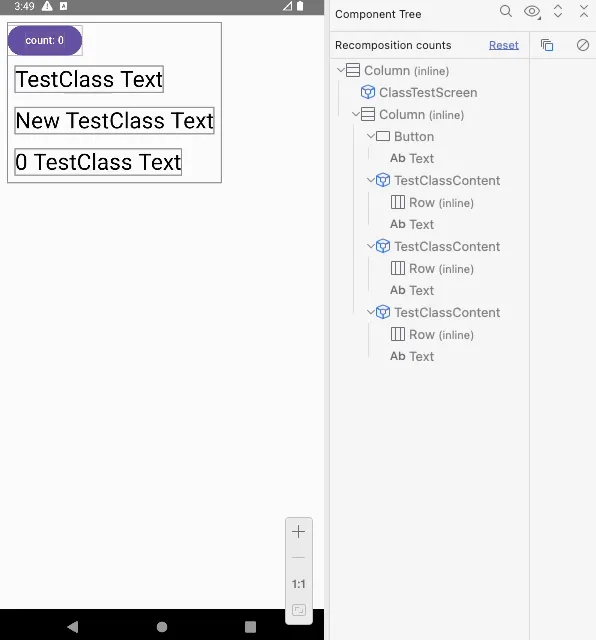Image resolution: width=596 pixels, height=640 pixels.
Task: Select the New TestClass Text element
Action: click(114, 120)
